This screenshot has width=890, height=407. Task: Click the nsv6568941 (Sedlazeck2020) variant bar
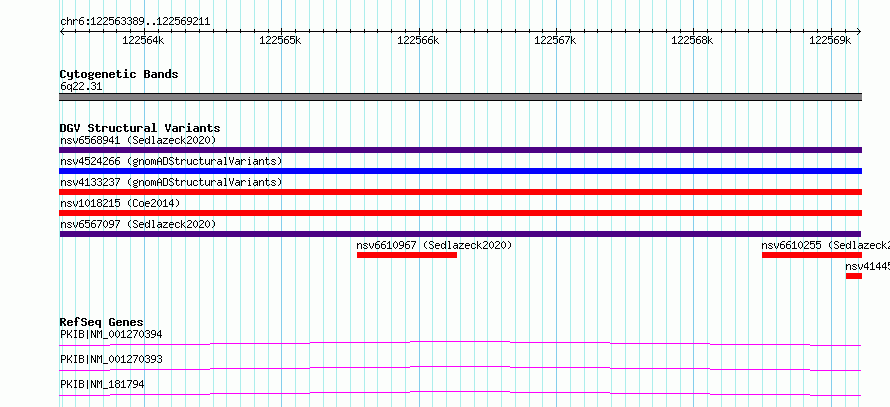coord(460,150)
